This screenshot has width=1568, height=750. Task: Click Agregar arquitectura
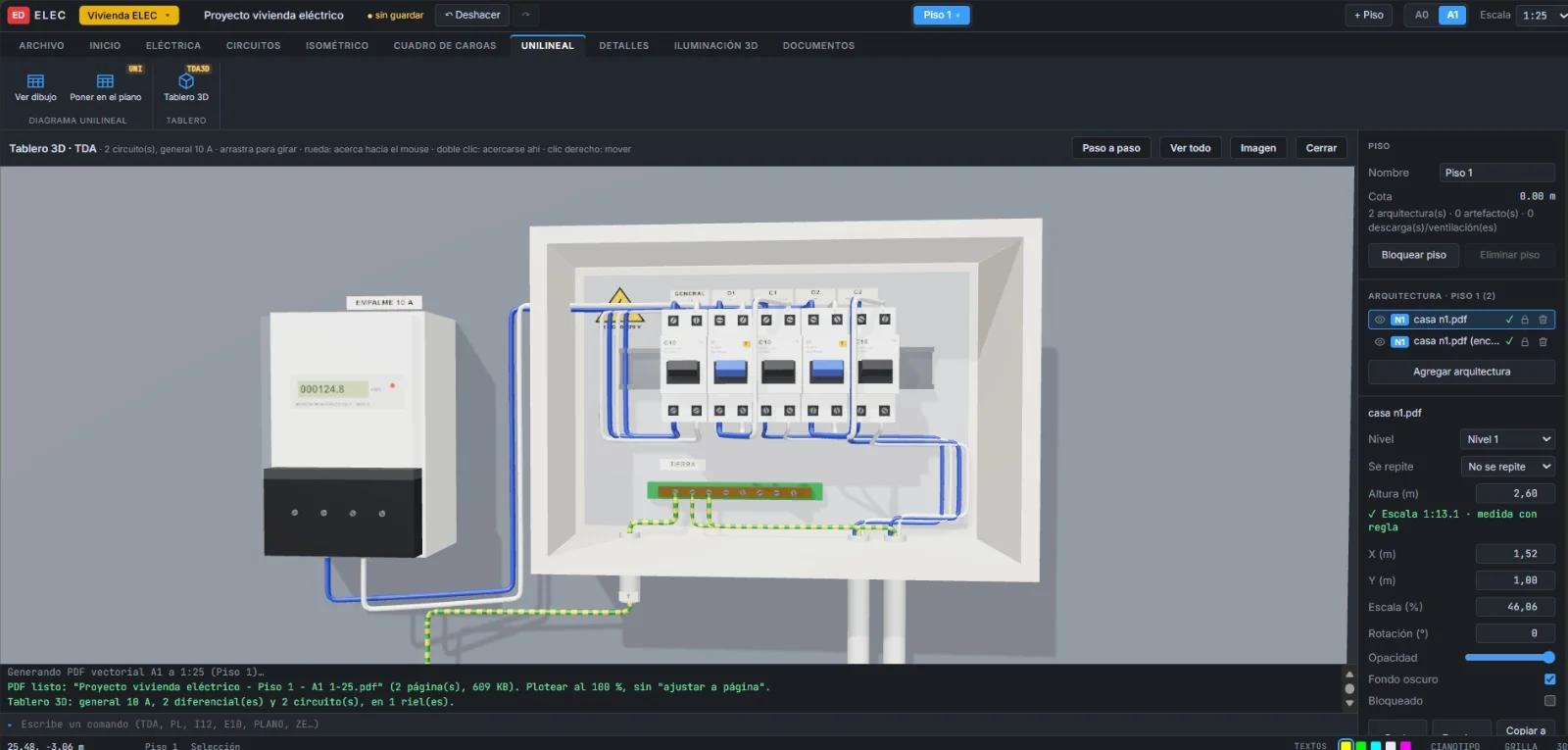tap(1461, 372)
